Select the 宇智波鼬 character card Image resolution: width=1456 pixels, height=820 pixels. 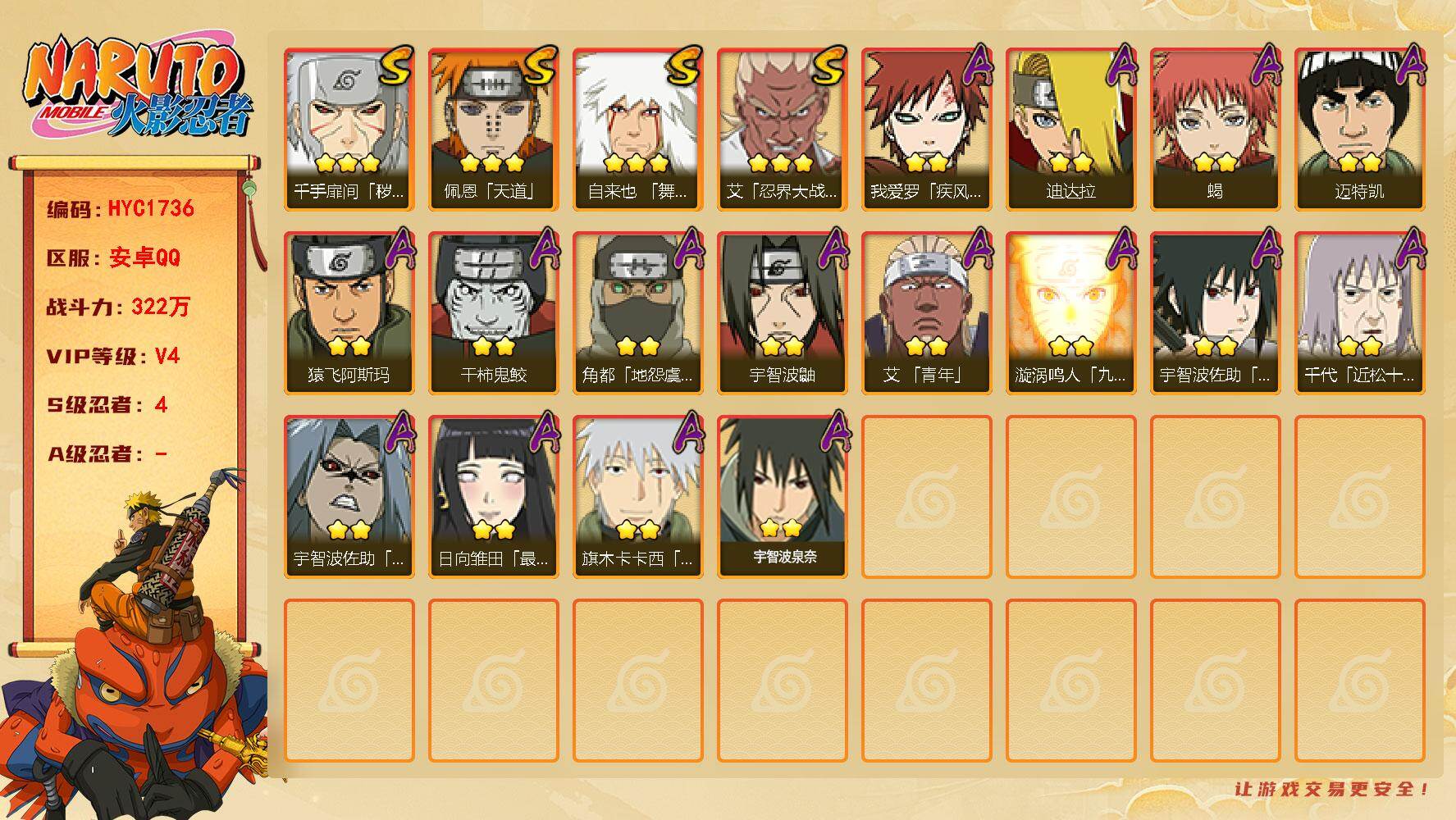(x=782, y=313)
